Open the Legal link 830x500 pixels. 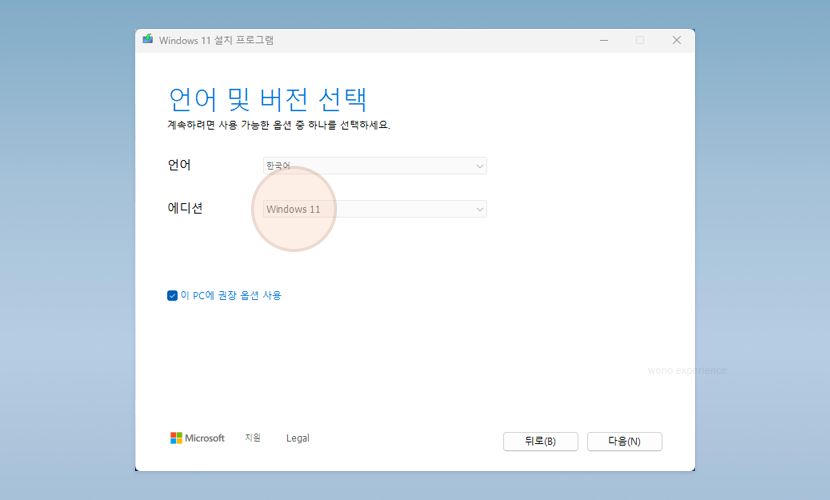pos(297,438)
